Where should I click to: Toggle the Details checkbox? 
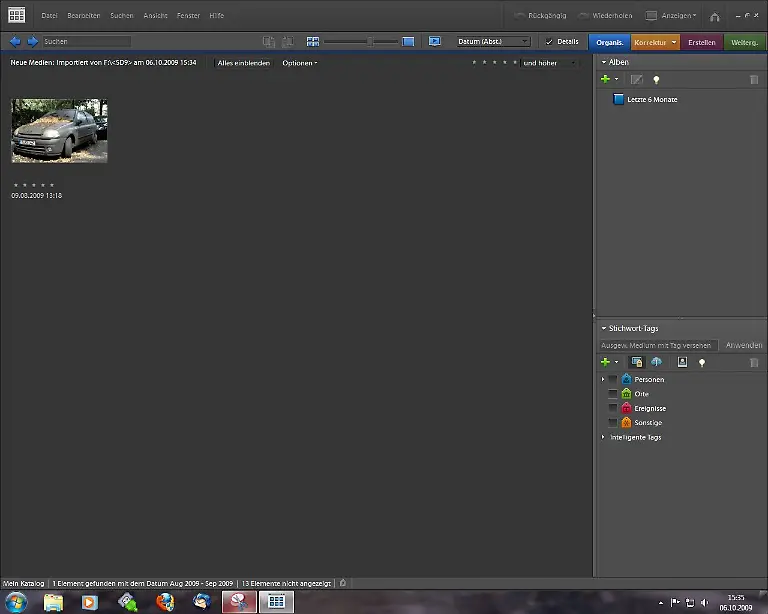click(549, 42)
